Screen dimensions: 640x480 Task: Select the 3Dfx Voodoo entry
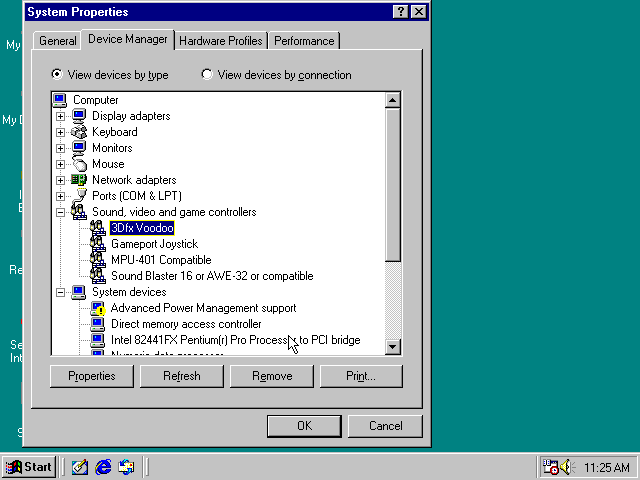tap(142, 228)
